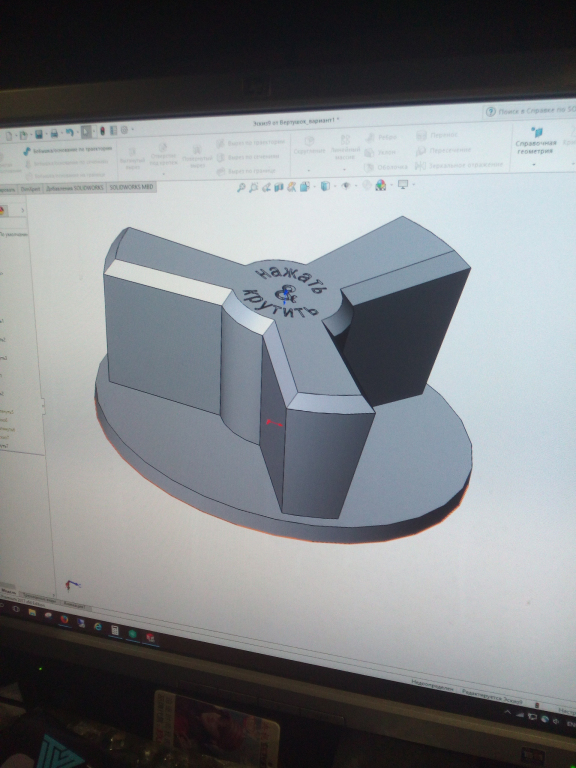Image resolution: width=576 pixels, height=768 pixels.
Task: Expand the dropdown under Скругление
Action: pyautogui.click(x=309, y=170)
